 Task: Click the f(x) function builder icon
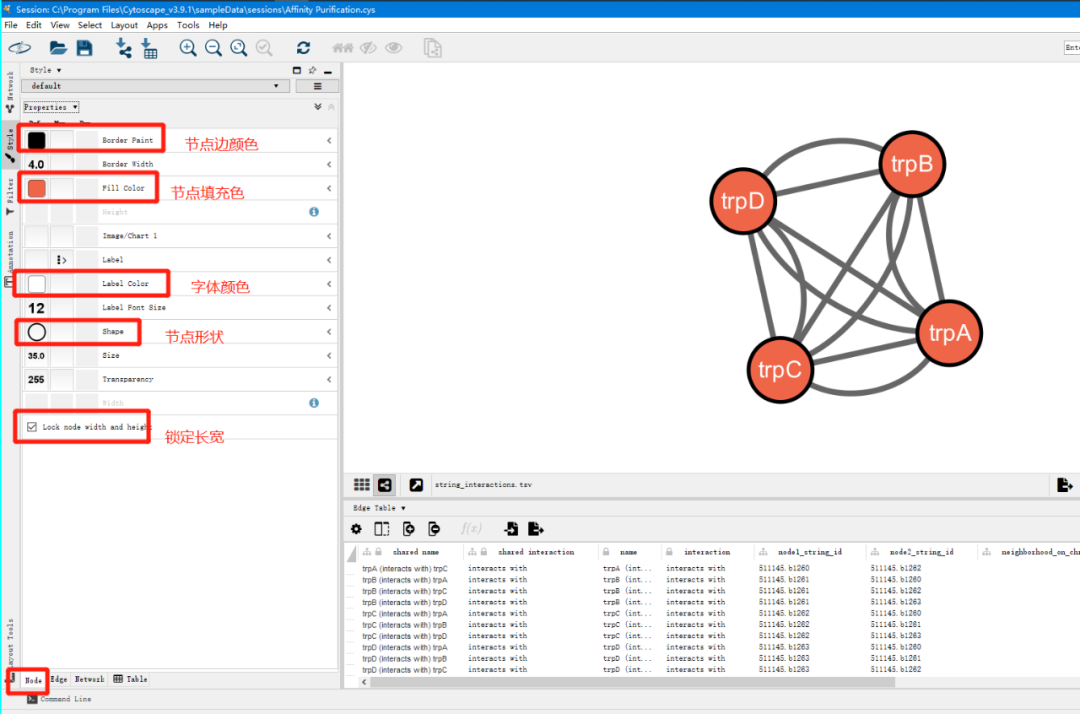[x=469, y=528]
